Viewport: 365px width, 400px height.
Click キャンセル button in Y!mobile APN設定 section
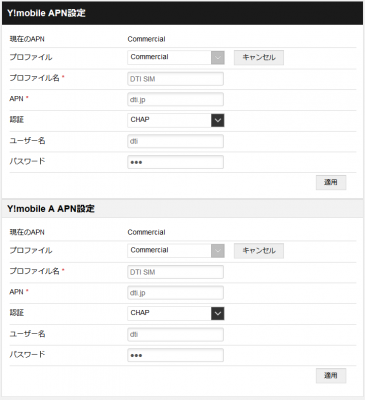[259, 57]
